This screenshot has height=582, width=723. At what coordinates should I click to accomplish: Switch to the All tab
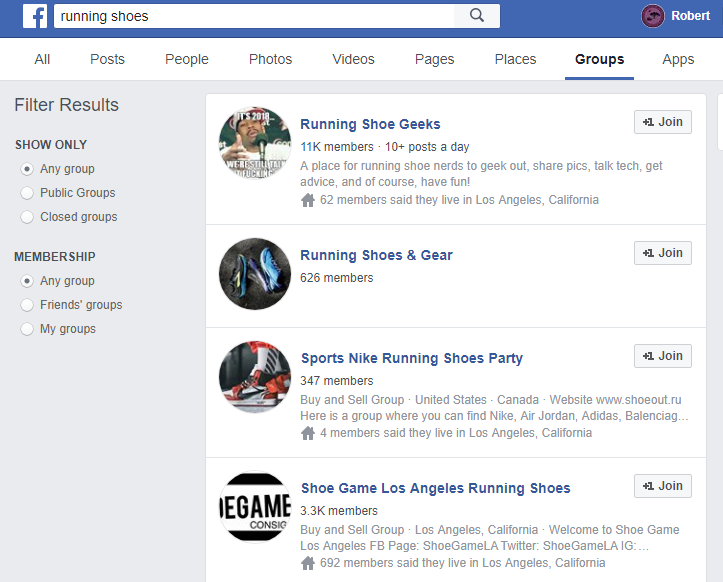pyautogui.click(x=42, y=59)
